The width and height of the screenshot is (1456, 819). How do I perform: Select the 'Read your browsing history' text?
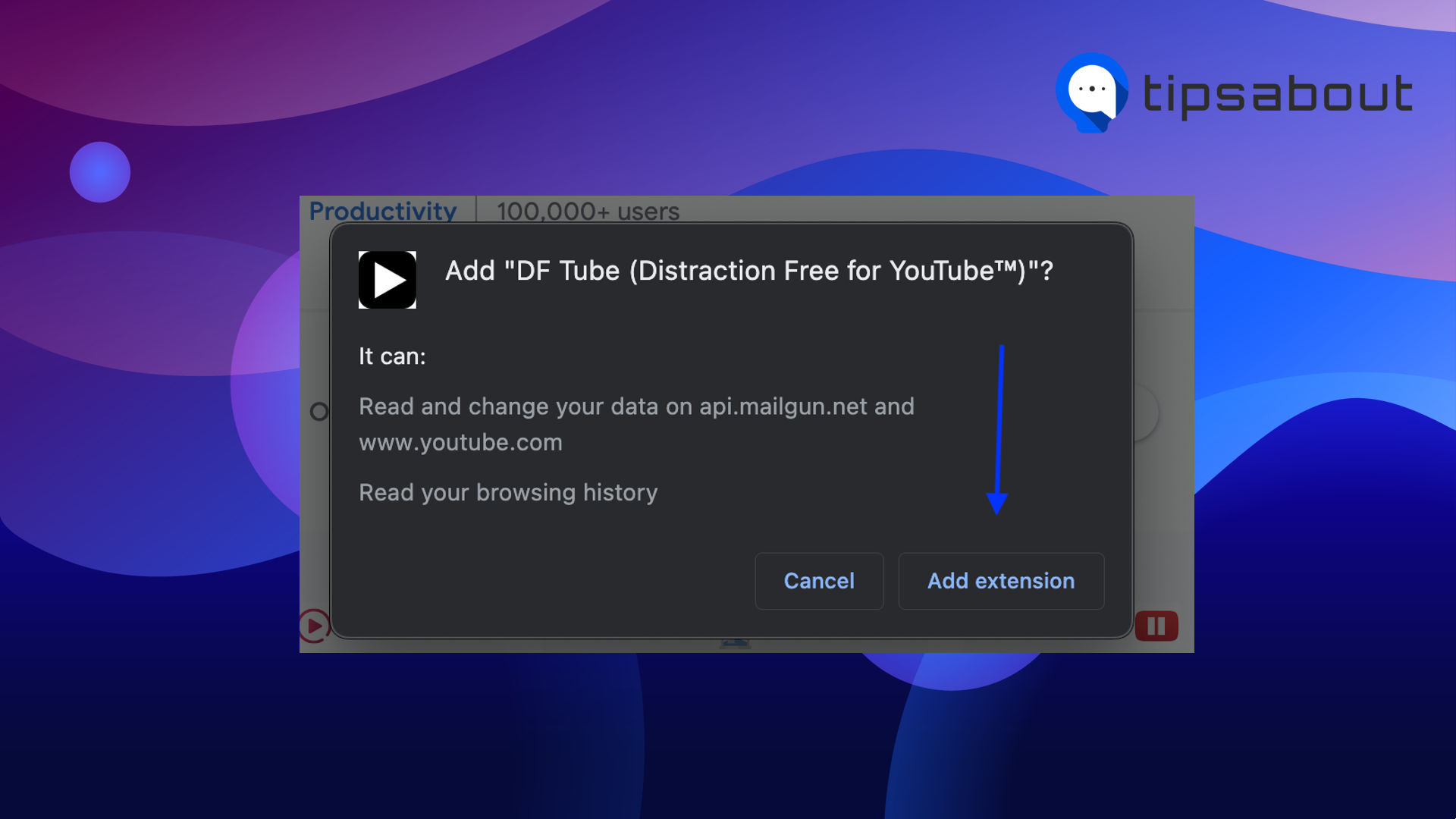508,492
